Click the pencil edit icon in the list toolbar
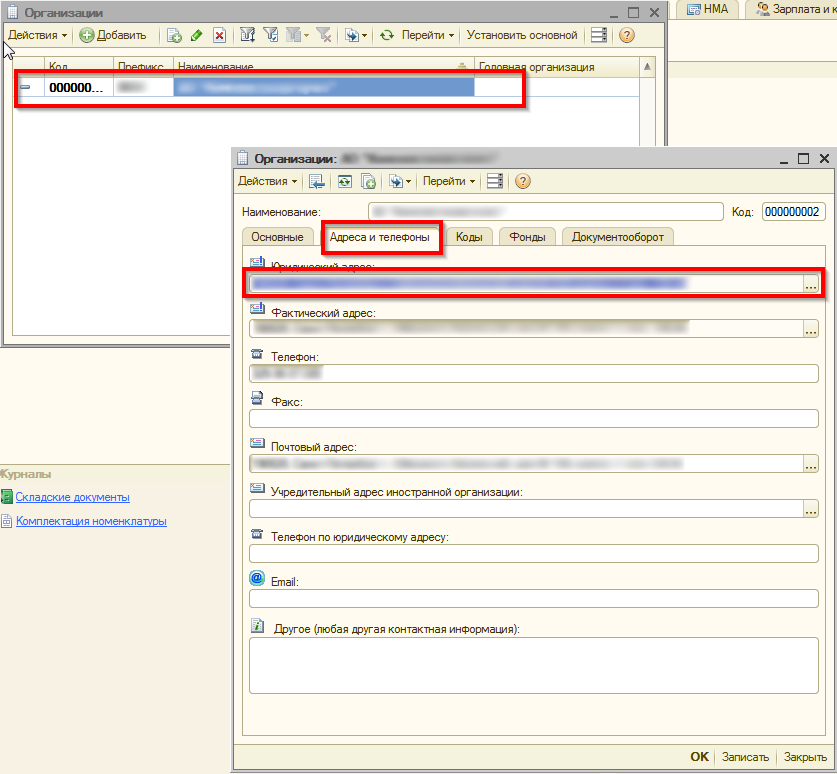Screen dimensions: 837x774 coord(196,35)
